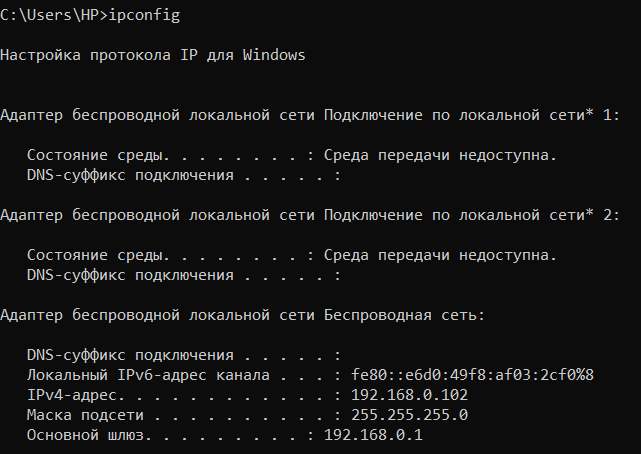Image resolution: width=641 pixels, height=454 pixels.
Task: Click the default gateway 192.168.0.1
Action: (x=373, y=435)
